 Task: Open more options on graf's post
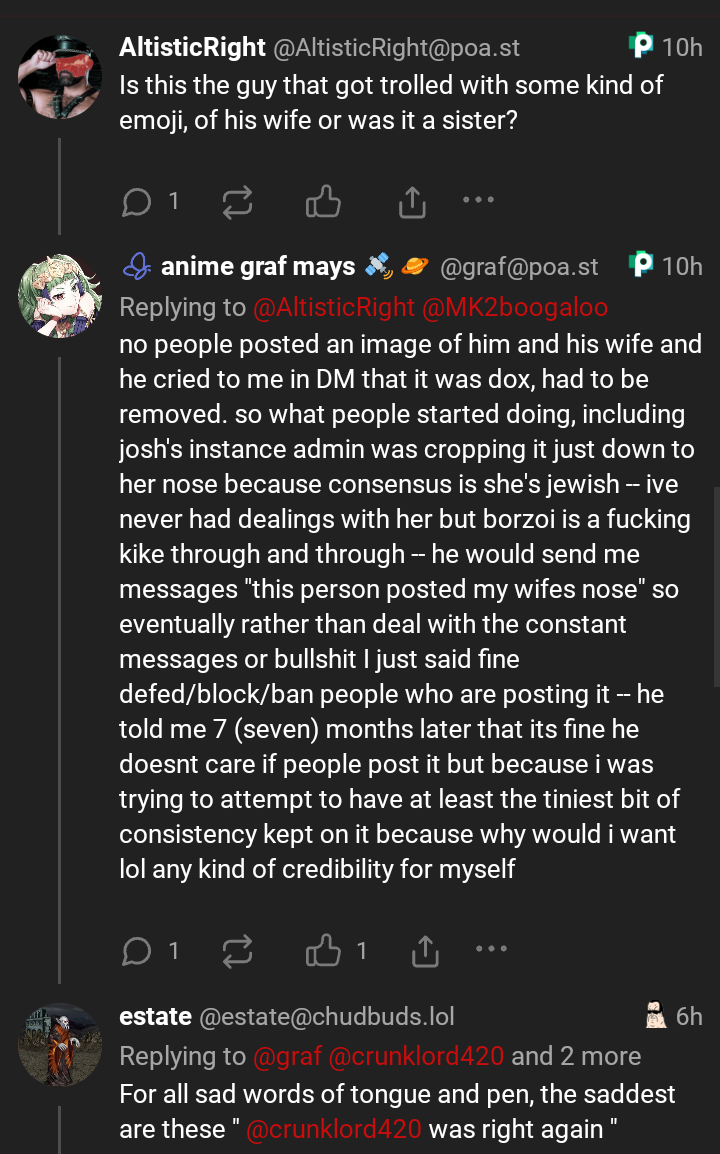pos(491,948)
